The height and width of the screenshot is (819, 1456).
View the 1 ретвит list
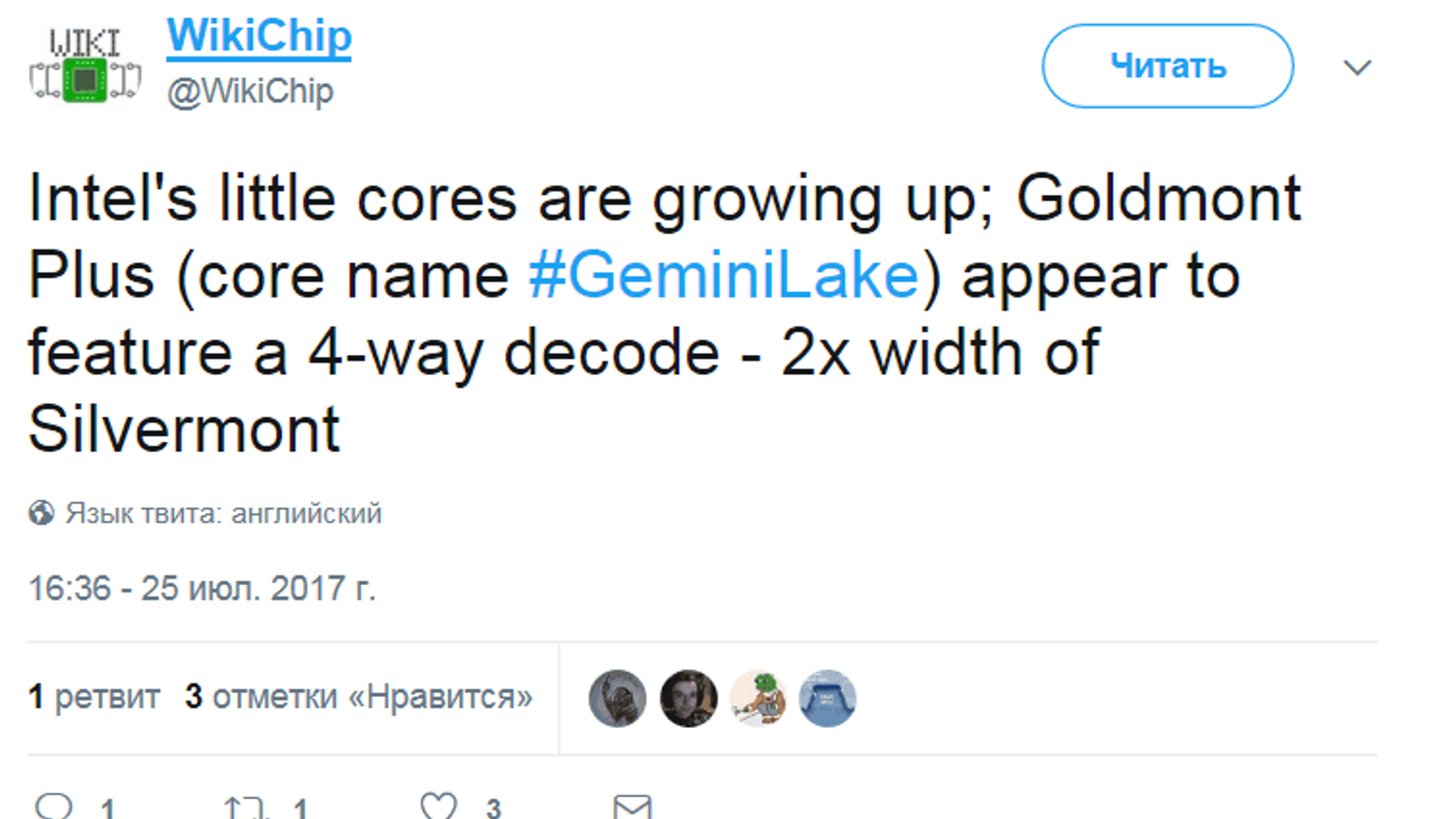click(95, 697)
